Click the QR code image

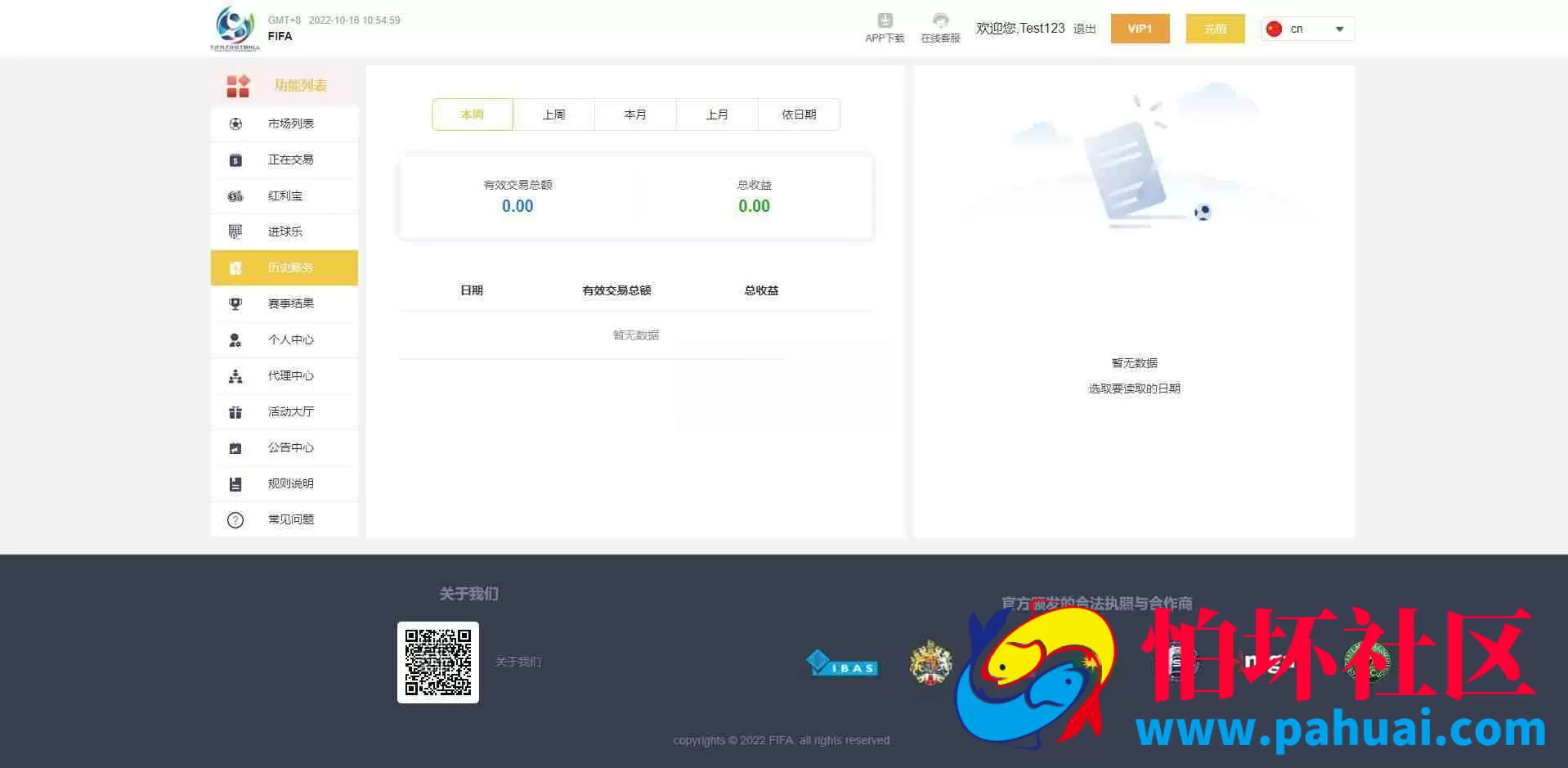coord(438,662)
